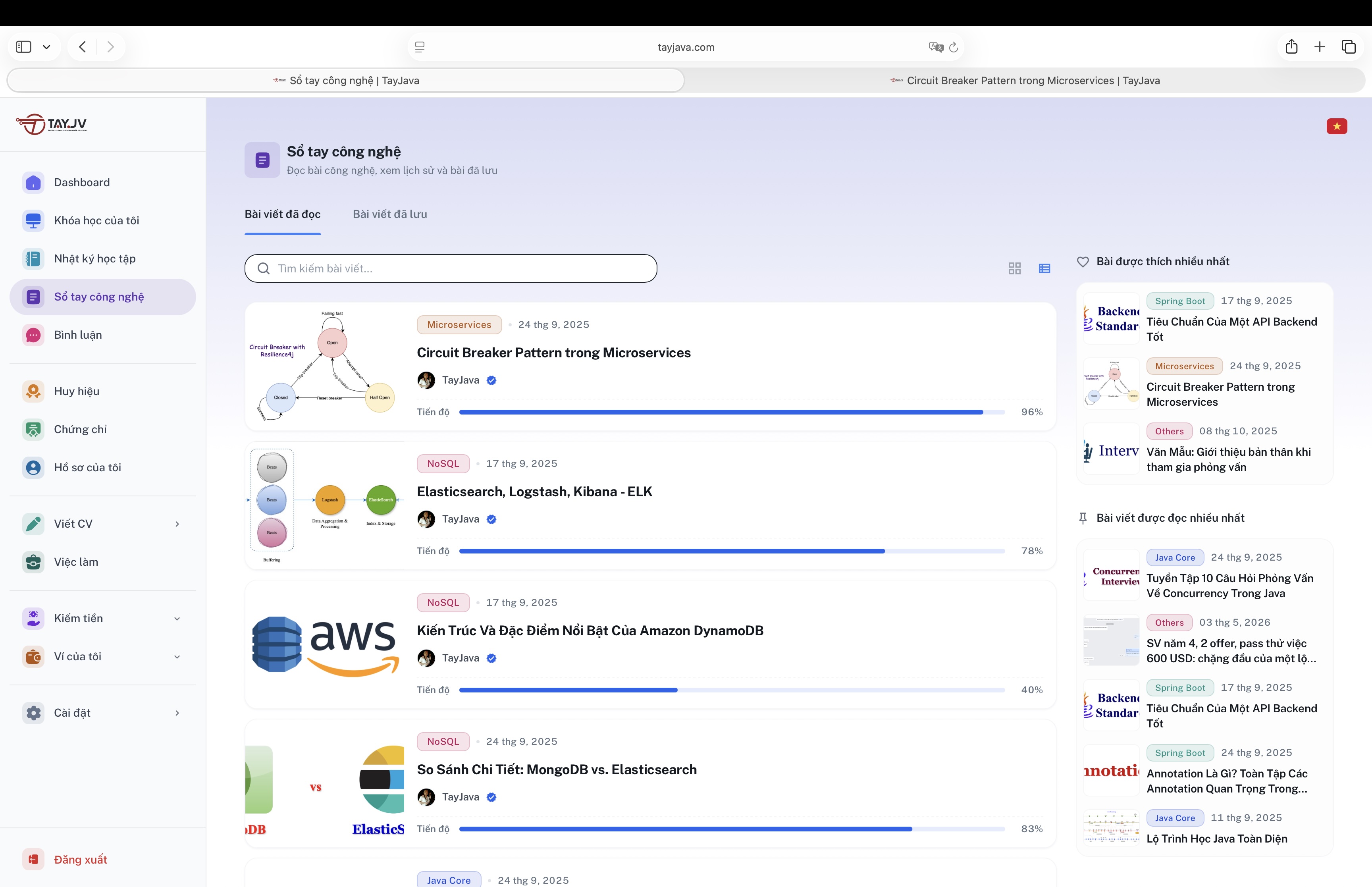Open Sổ tay công nghệ in the sidebar

coord(103,297)
